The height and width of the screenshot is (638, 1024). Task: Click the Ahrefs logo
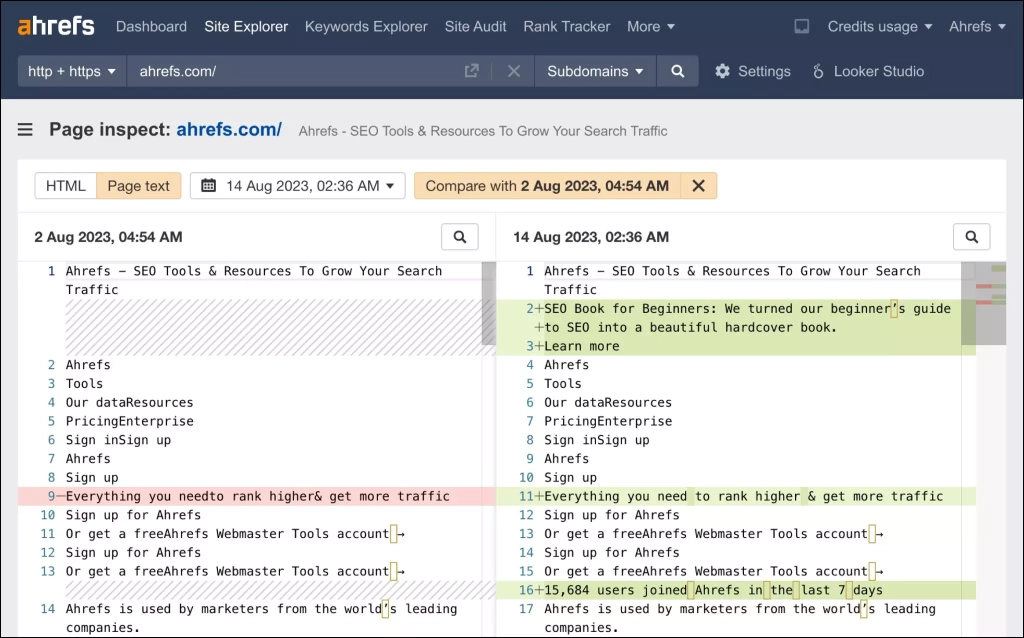pyautogui.click(x=56, y=26)
